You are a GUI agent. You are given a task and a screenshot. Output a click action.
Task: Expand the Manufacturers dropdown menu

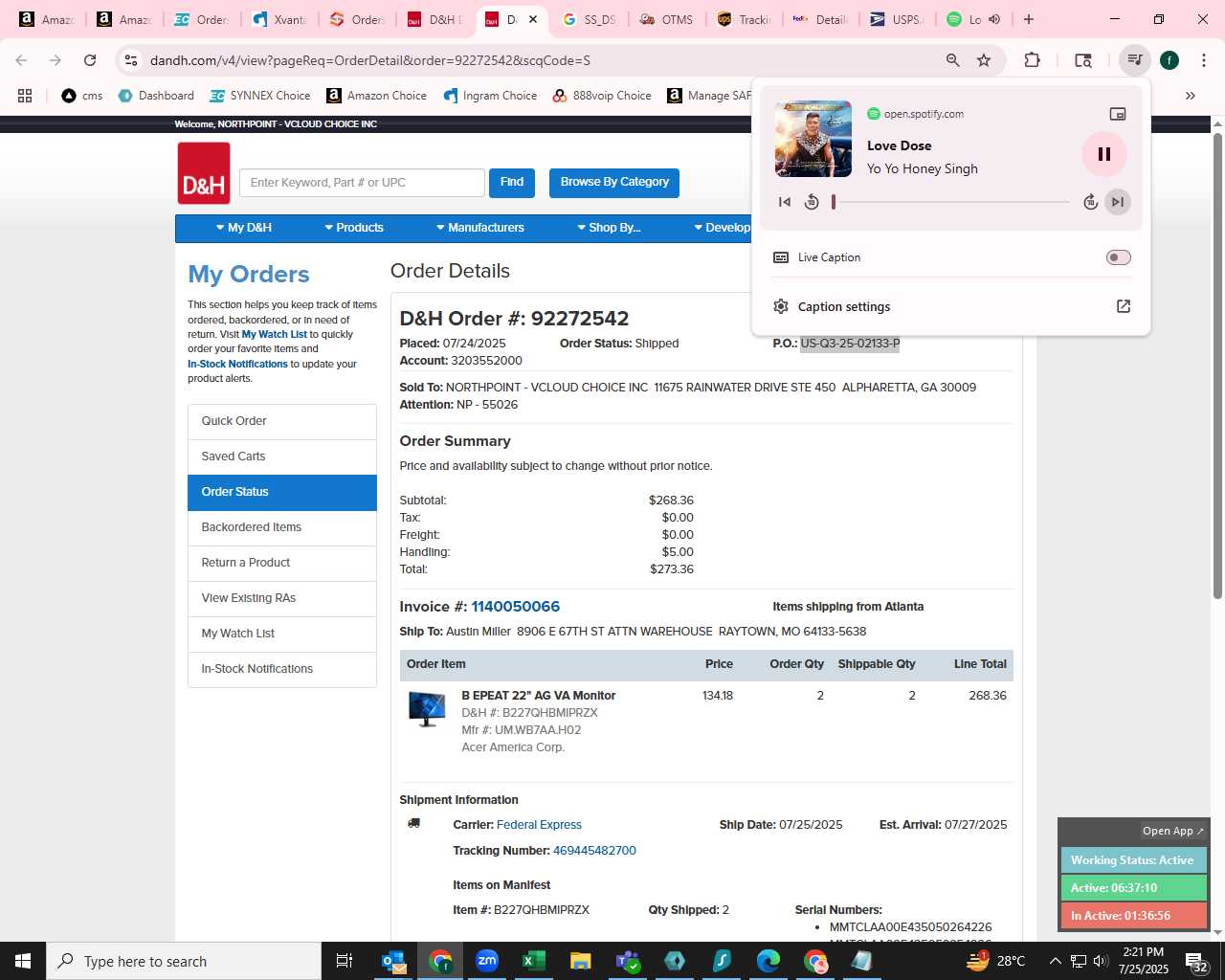coord(480,228)
